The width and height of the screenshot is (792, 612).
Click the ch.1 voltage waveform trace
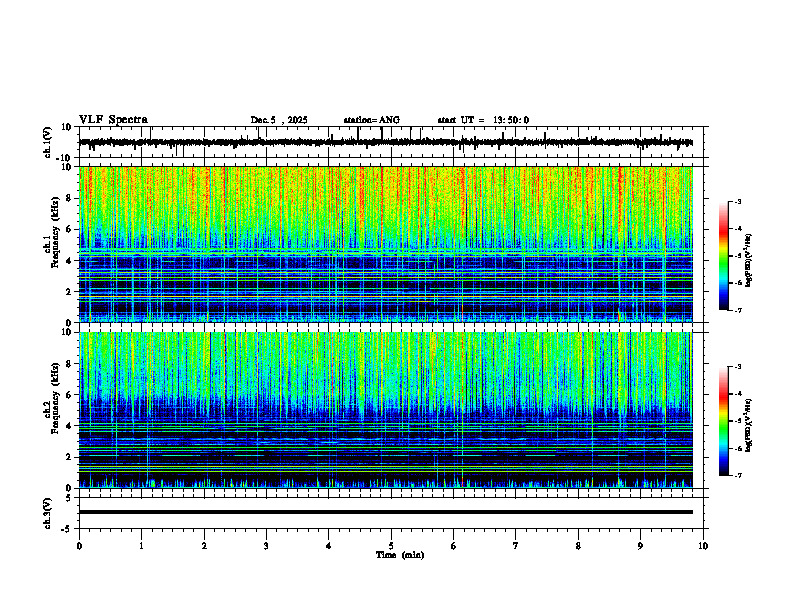(x=385, y=142)
